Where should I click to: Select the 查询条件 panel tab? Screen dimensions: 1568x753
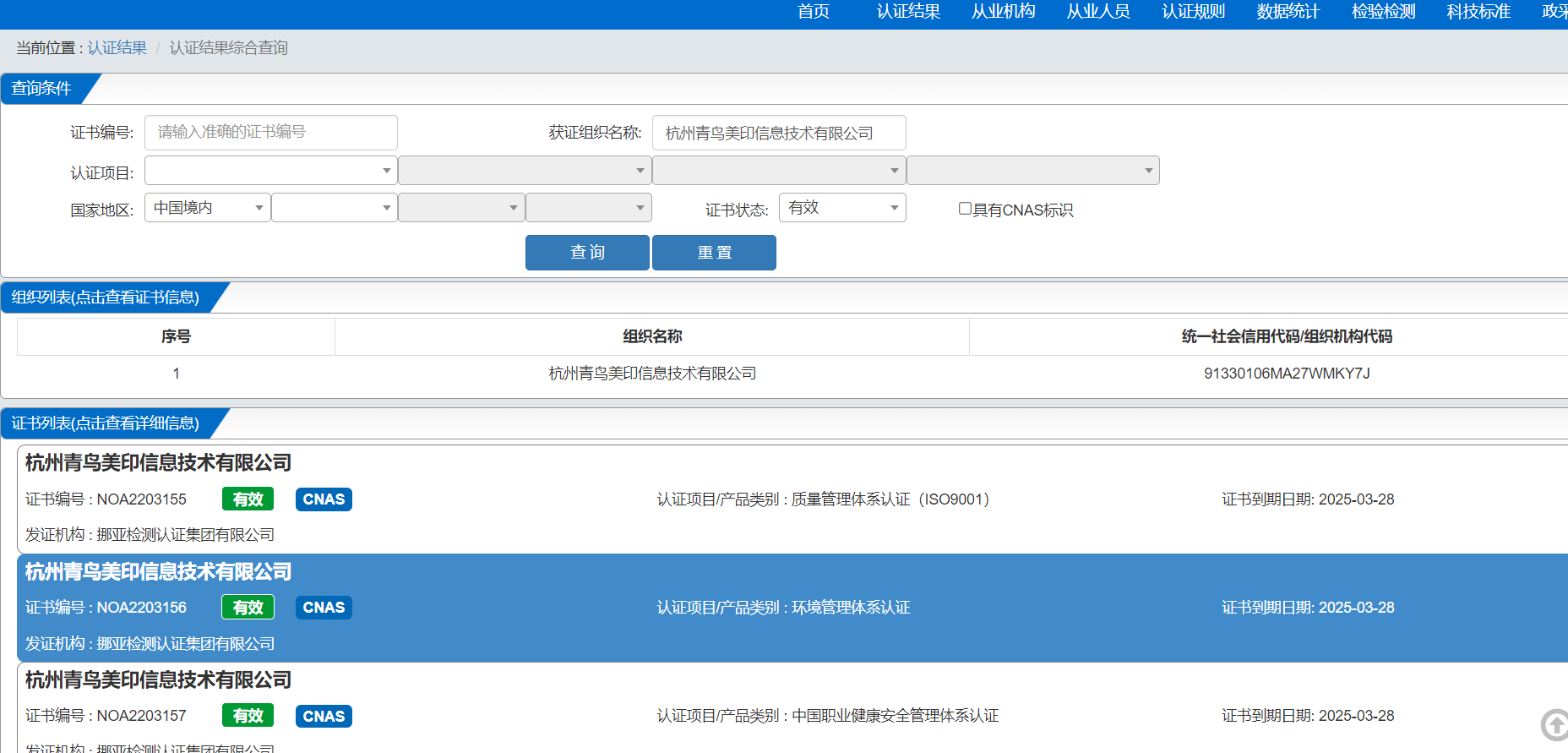click(x=42, y=89)
